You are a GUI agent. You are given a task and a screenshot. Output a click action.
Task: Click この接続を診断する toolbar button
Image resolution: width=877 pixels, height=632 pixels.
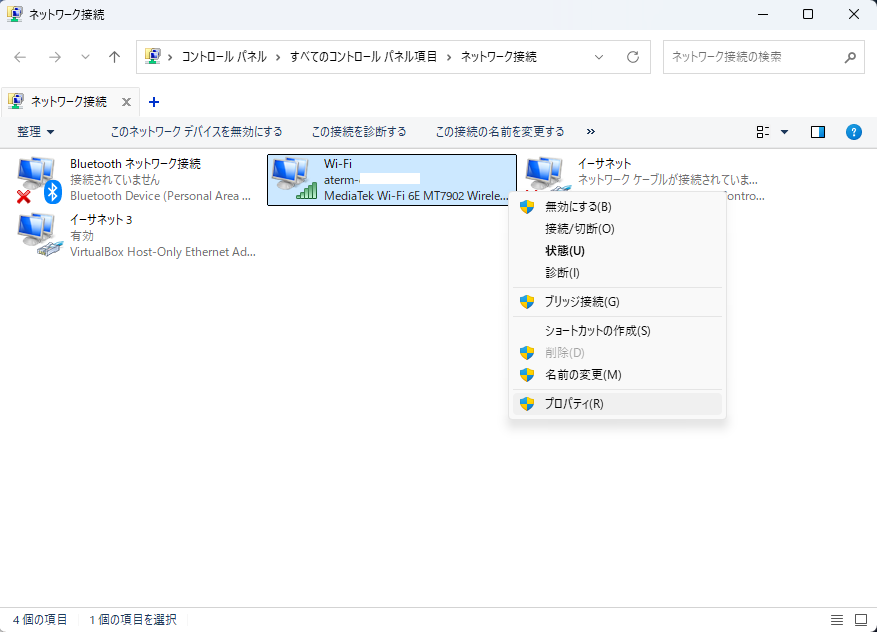tap(358, 132)
